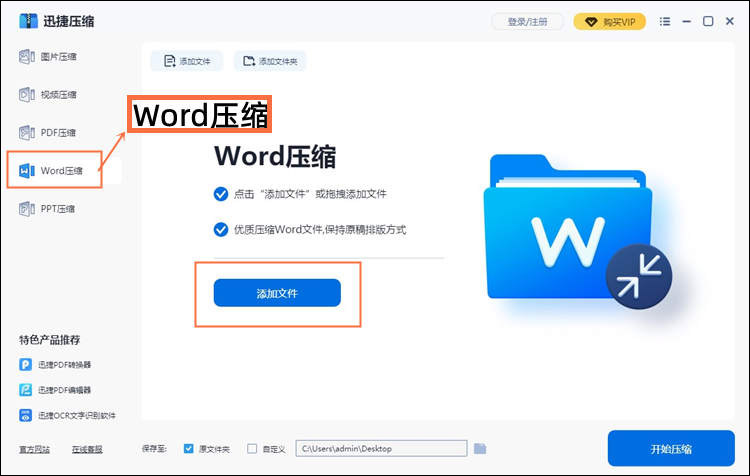The image size is (750, 476).
Task: Open 登录/注册 login or register
Action: (x=527, y=22)
